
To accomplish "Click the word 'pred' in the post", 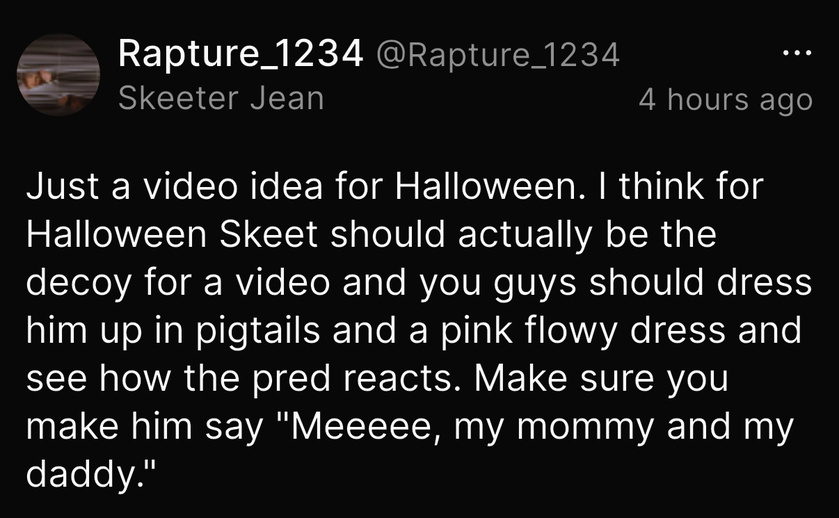I will click(x=292, y=379).
